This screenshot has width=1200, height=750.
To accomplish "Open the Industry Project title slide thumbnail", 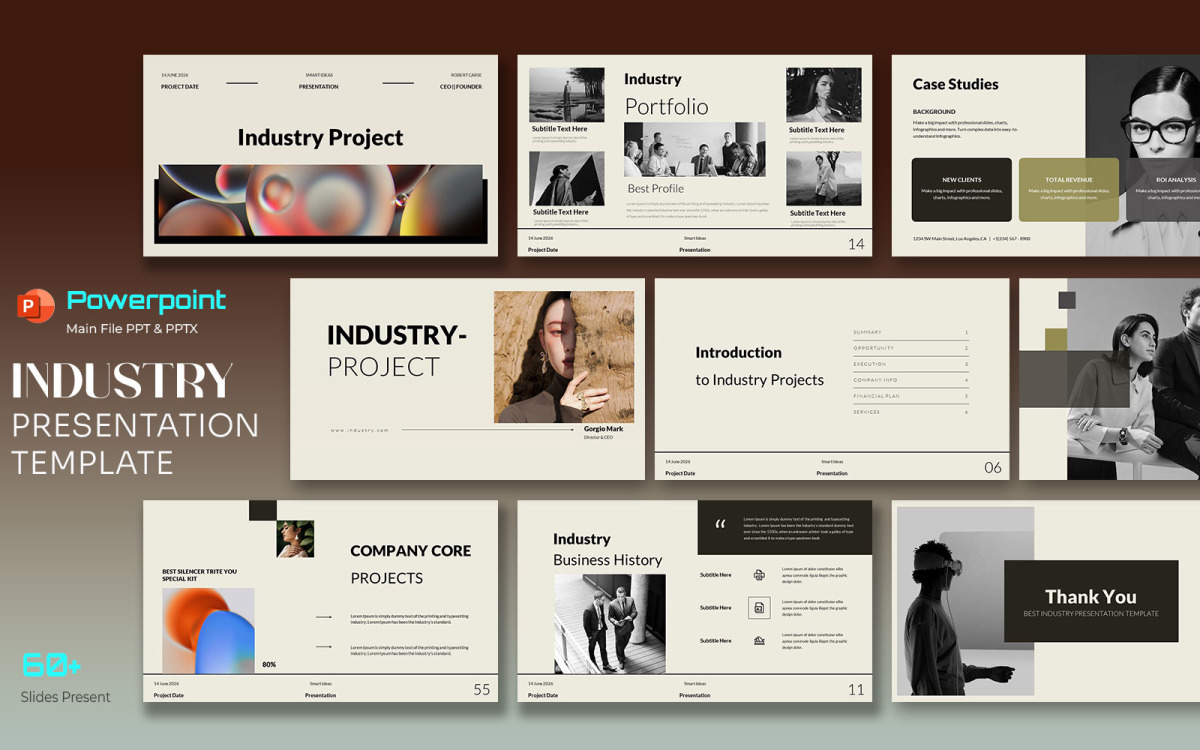I will 320,155.
